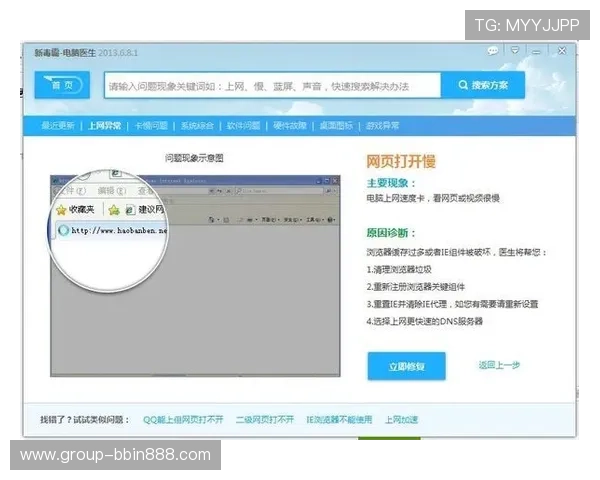Open the 上网加速 link
The height and width of the screenshot is (480, 600).
click(401, 420)
